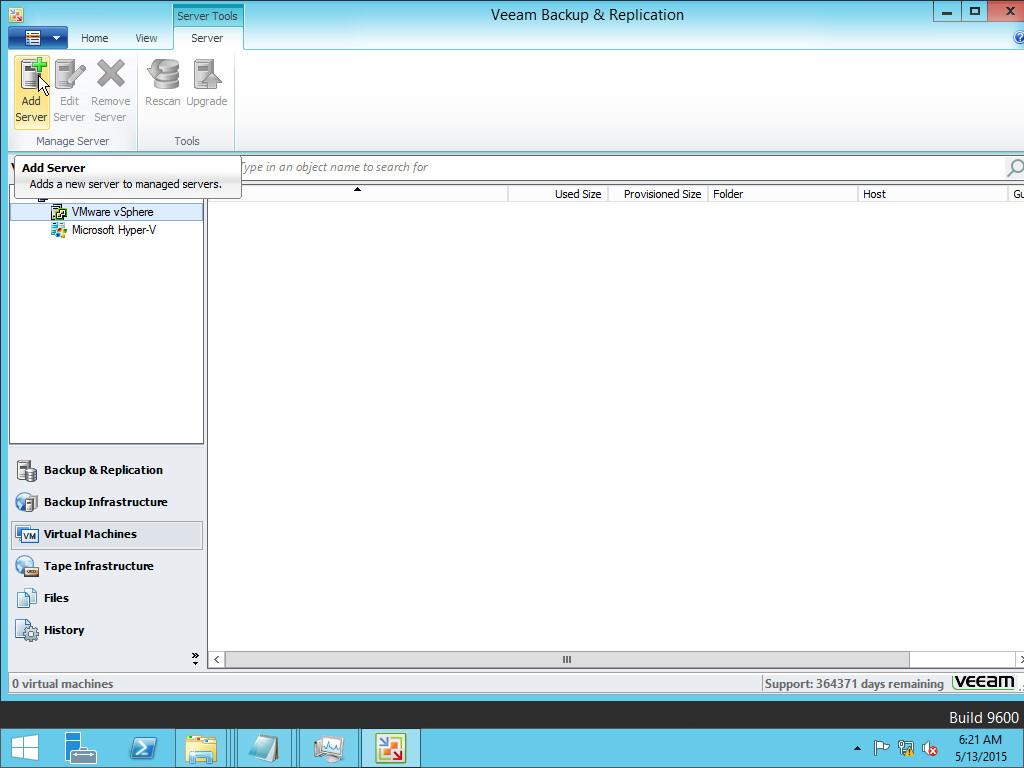Click the Veeam logo in status bar

pos(984,682)
